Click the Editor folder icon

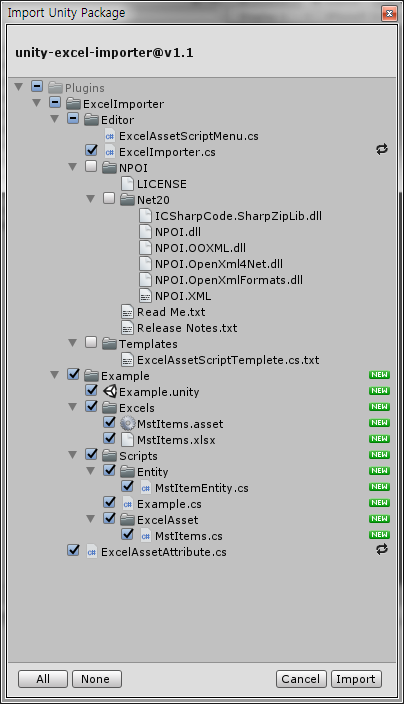pyautogui.click(x=91, y=120)
